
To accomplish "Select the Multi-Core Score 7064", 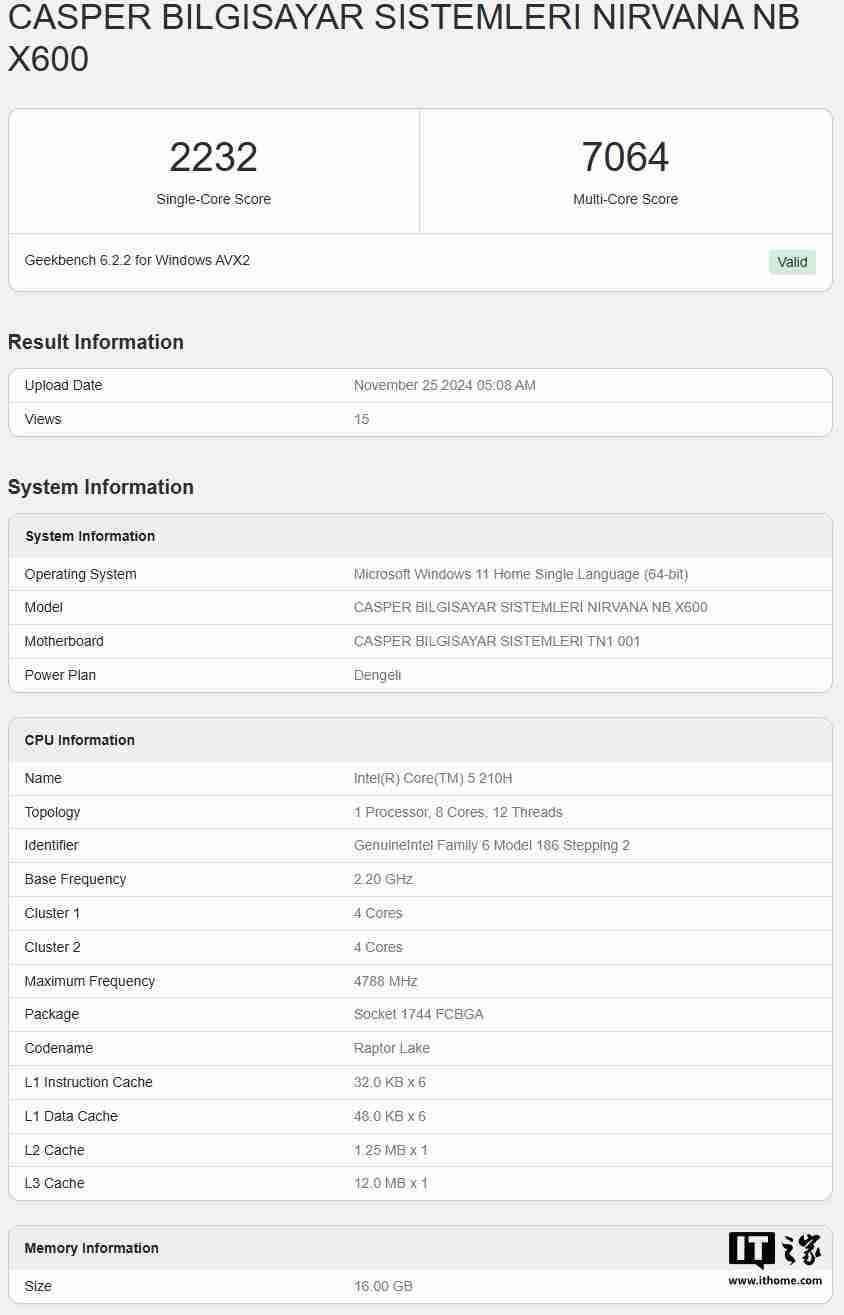I will 626,156.
